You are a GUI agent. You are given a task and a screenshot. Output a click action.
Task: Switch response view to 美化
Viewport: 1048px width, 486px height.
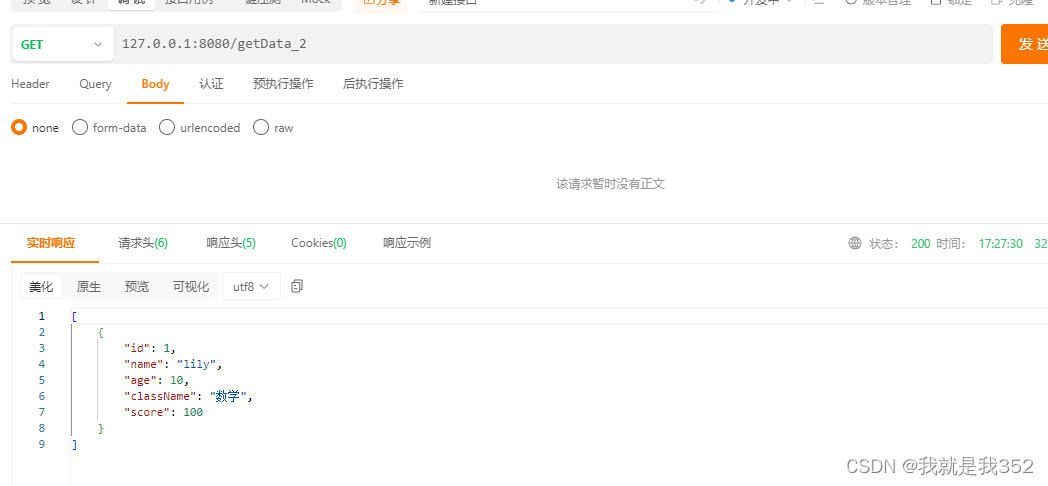coord(41,287)
